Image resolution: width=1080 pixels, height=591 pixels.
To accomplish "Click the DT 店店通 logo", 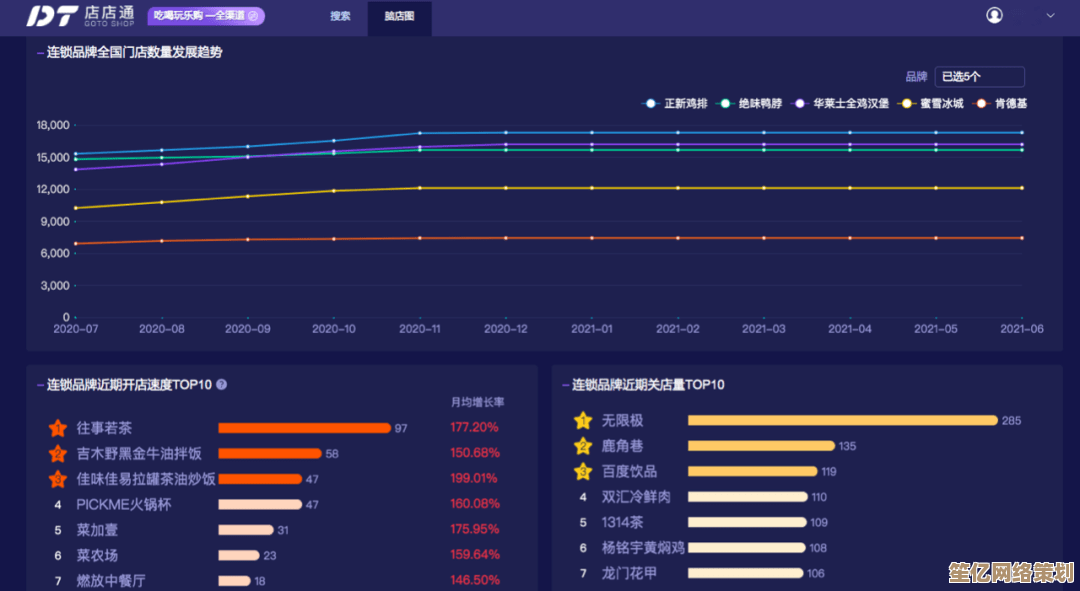I will pos(81,15).
